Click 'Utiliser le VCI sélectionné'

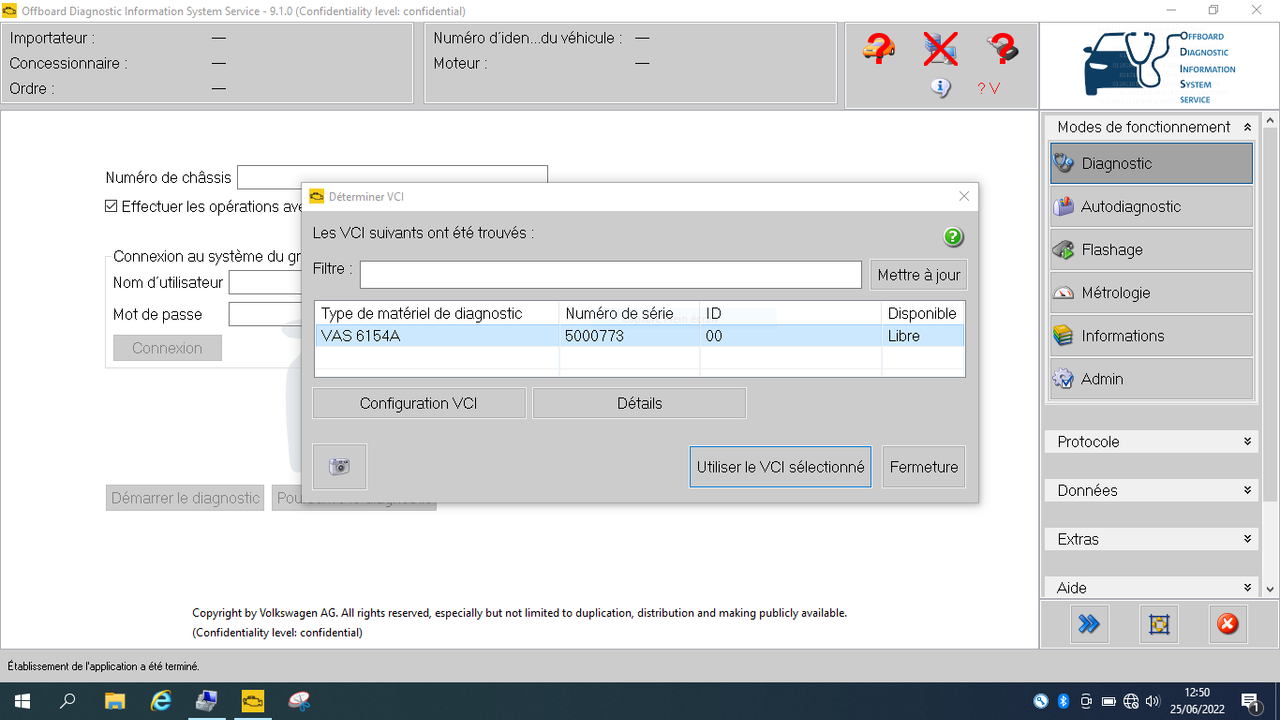coord(780,467)
